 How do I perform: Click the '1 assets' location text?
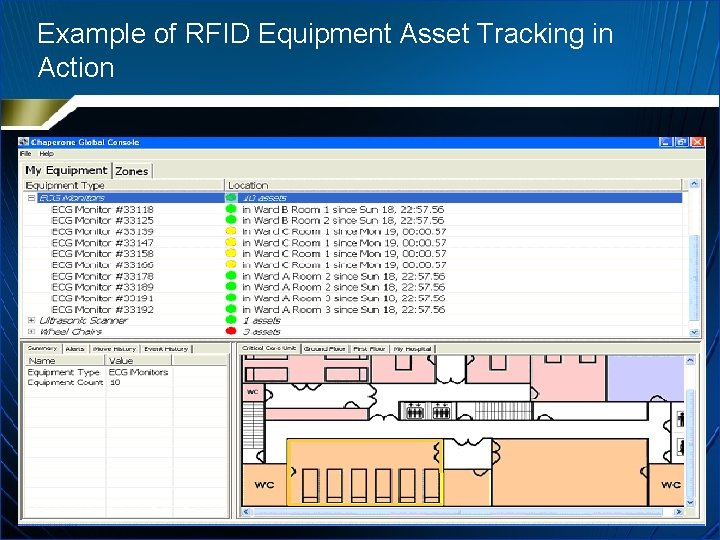pyautogui.click(x=261, y=320)
